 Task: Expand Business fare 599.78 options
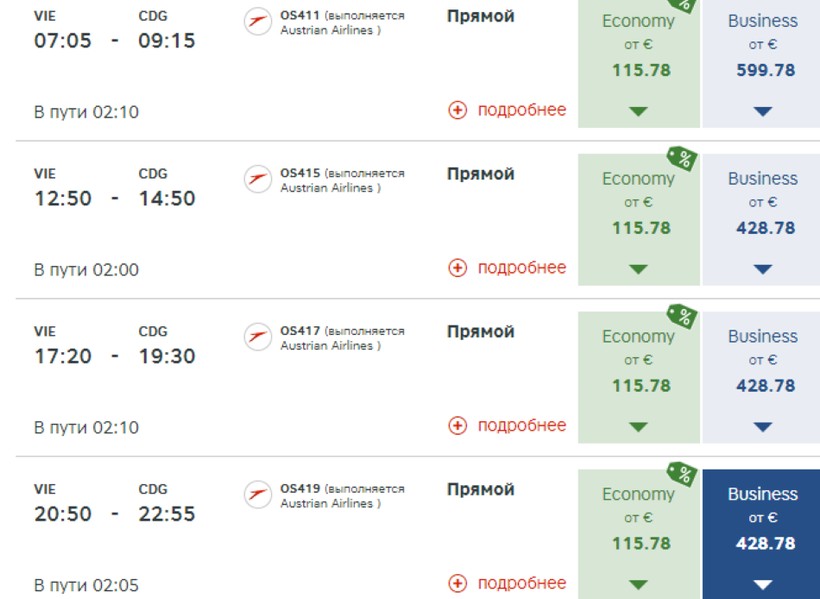763,111
